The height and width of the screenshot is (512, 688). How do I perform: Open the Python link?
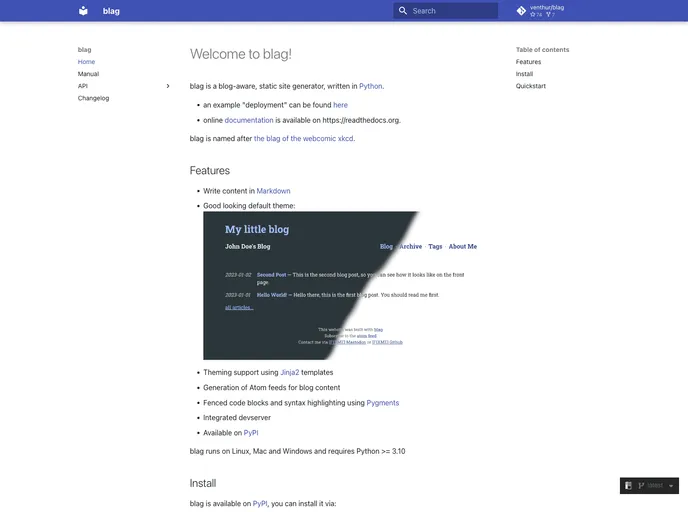click(x=370, y=86)
